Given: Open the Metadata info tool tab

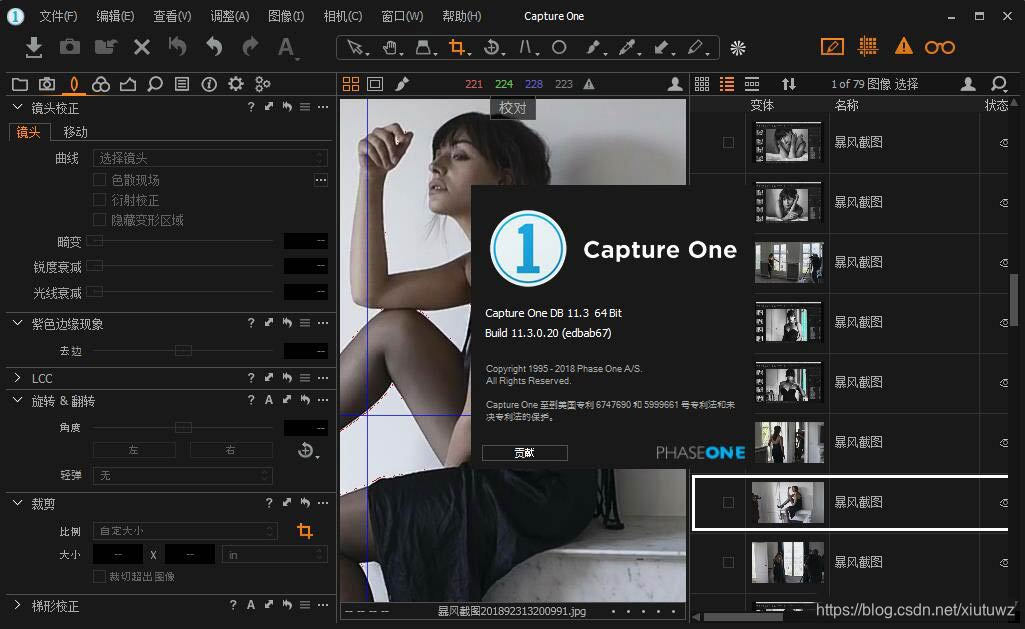Looking at the screenshot, I should [209, 84].
